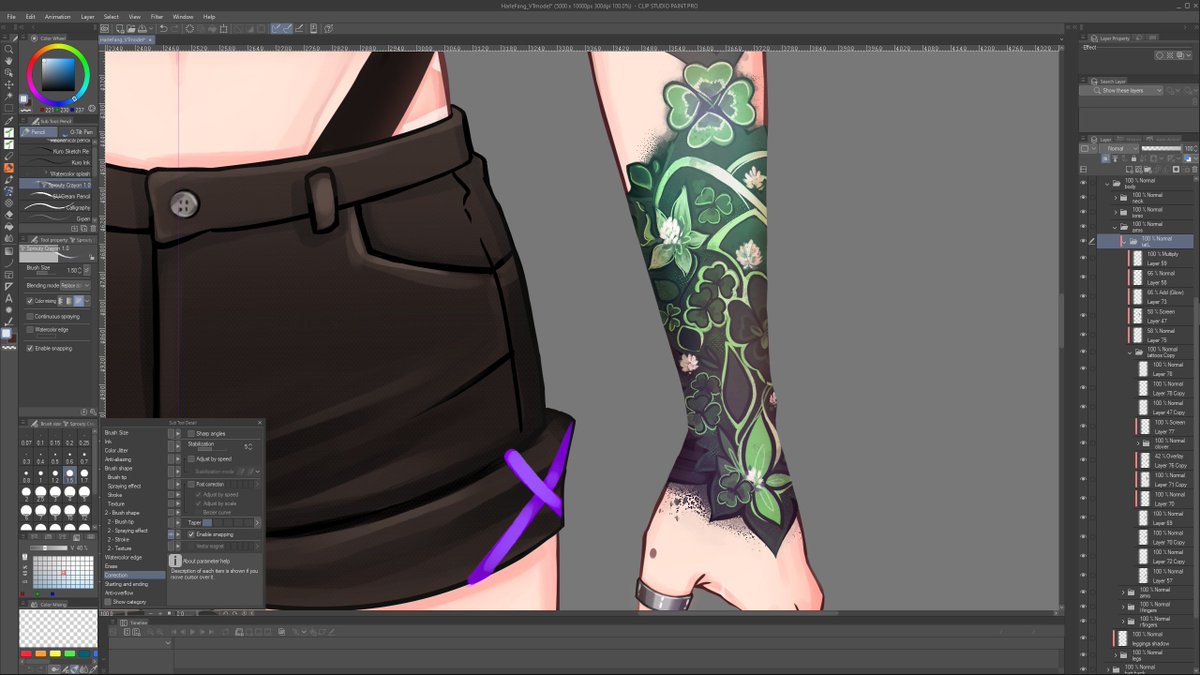Select the Hand move tool
The height and width of the screenshot is (675, 1200).
point(8,60)
